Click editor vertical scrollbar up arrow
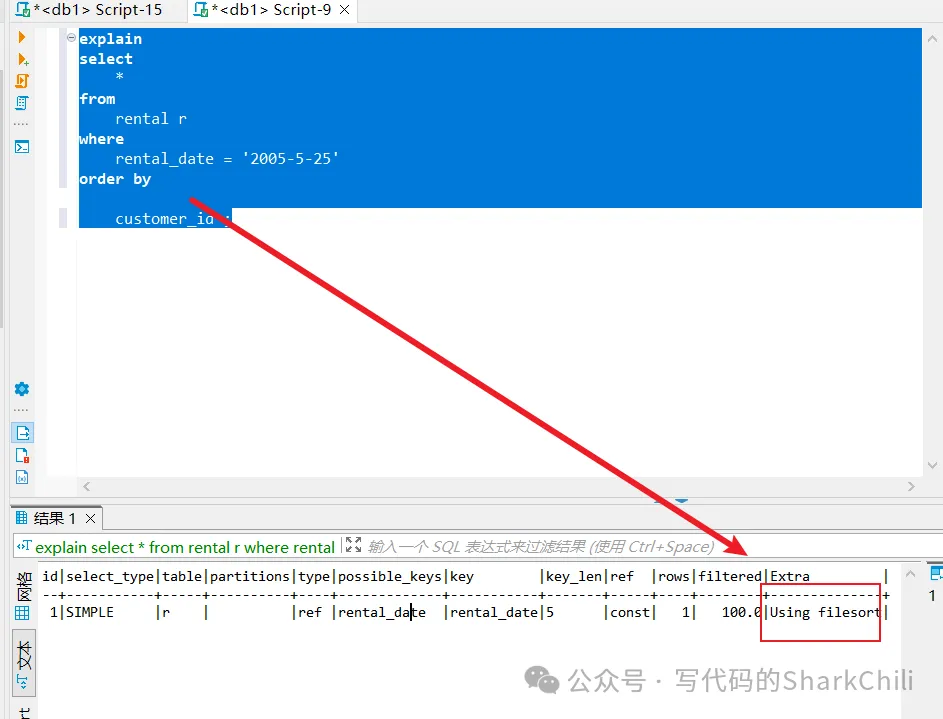The image size is (943, 719). [932, 38]
